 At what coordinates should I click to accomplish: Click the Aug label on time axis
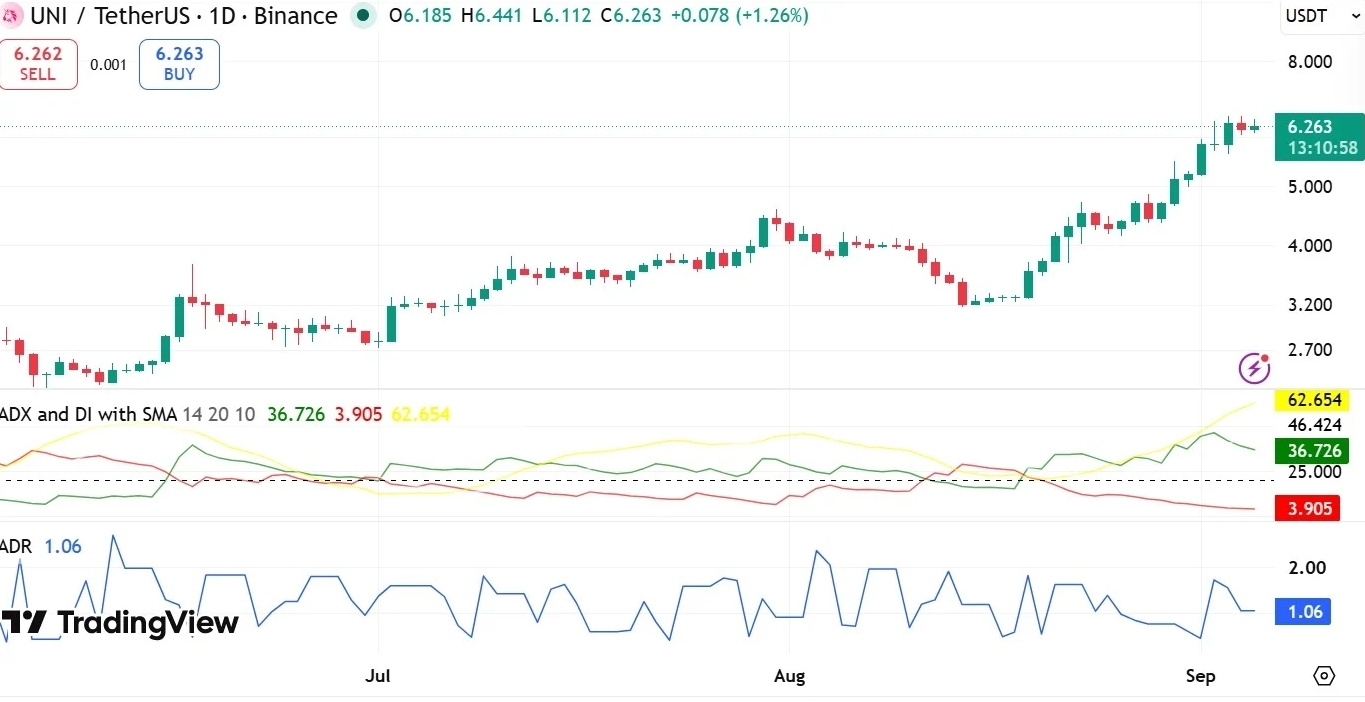point(789,676)
